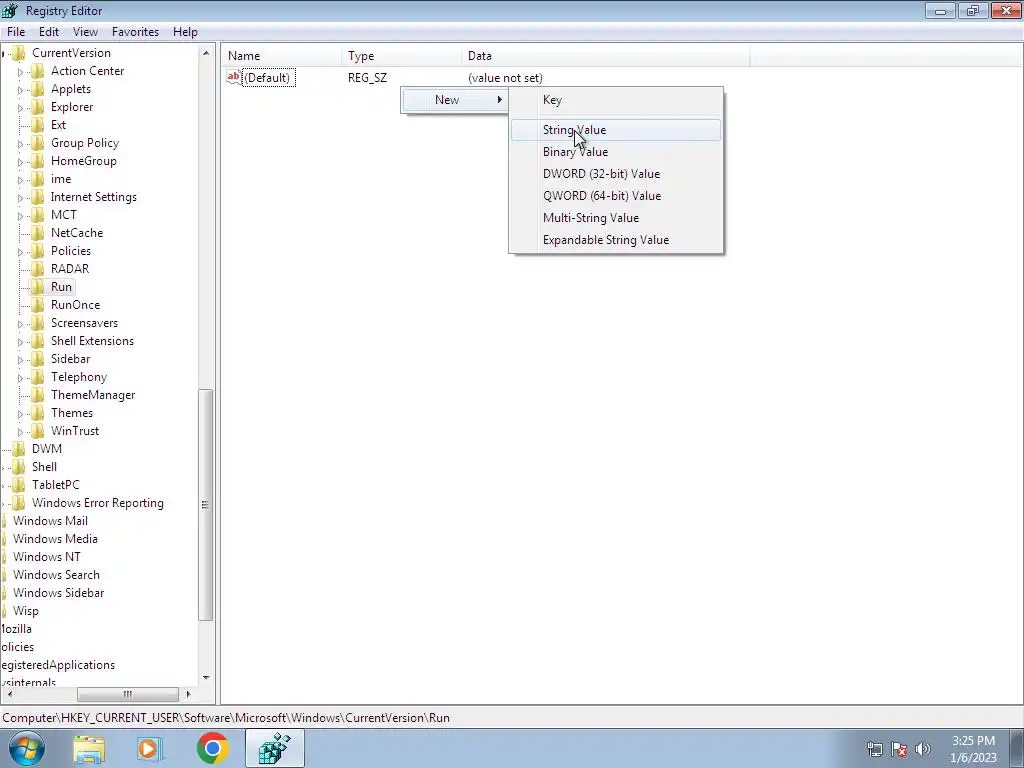Open the File menu
This screenshot has width=1024, height=768.
click(16, 32)
